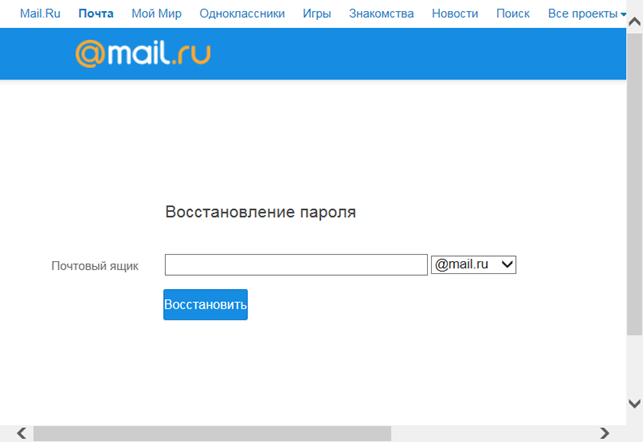Expand the Все проекты dropdown menu
The height and width of the screenshot is (442, 643).
pyautogui.click(x=587, y=14)
